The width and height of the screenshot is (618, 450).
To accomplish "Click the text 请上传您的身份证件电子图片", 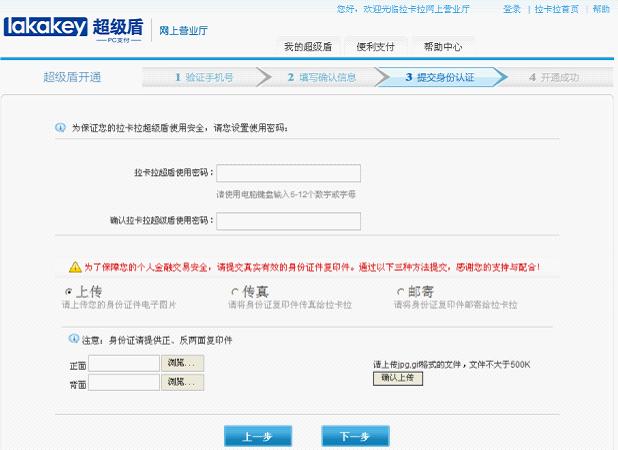I will (119, 305).
